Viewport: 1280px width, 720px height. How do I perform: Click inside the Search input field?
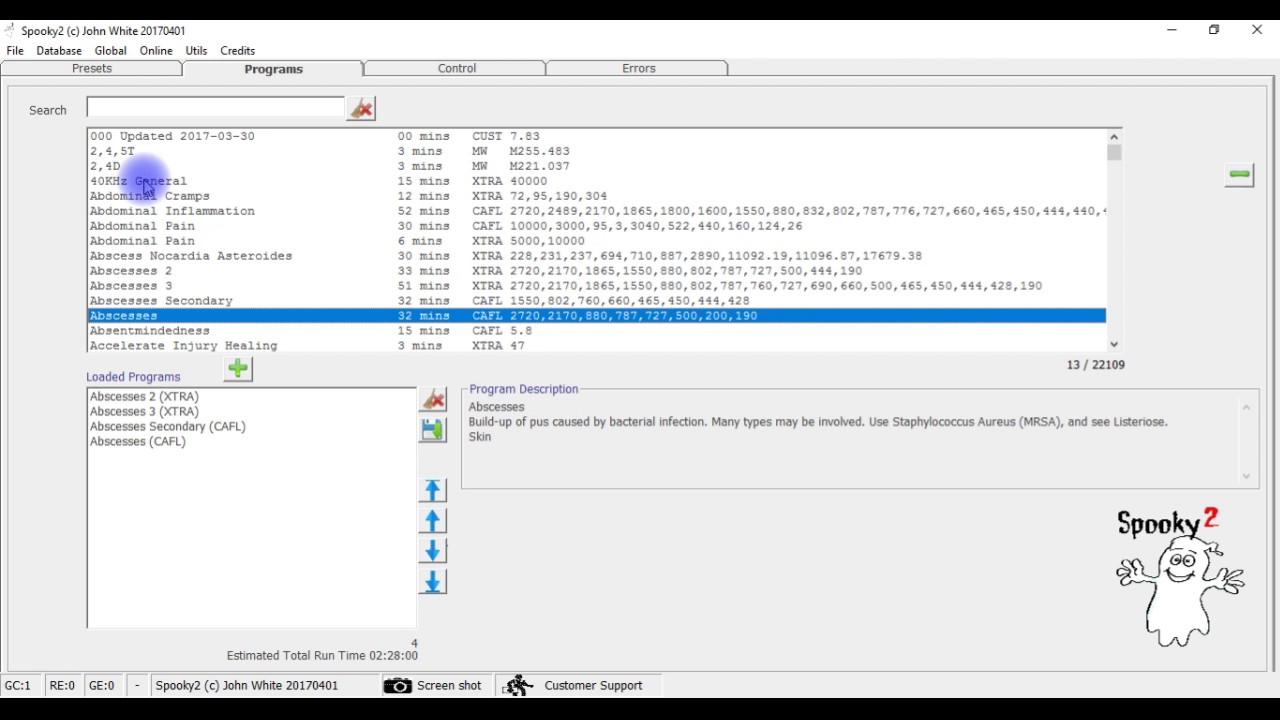click(215, 107)
